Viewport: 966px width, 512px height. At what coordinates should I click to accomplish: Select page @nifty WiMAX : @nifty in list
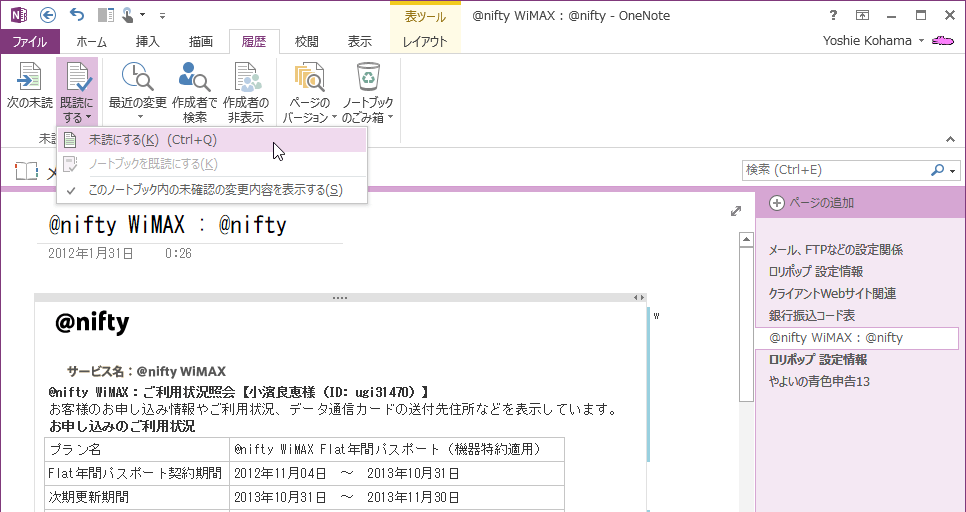[x=857, y=338]
